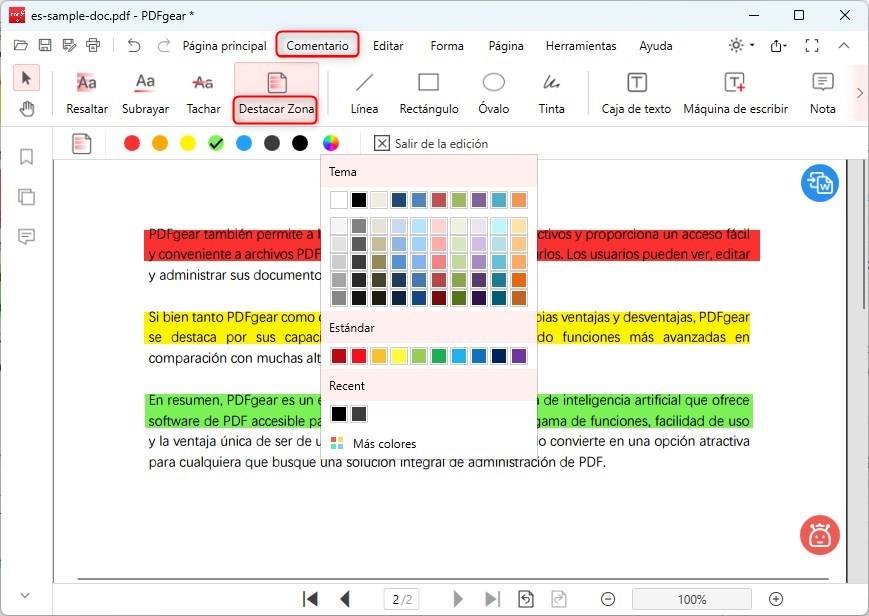The height and width of the screenshot is (616, 869).
Task: Open the brightness theme dropdown
Action: pyautogui.click(x=742, y=45)
